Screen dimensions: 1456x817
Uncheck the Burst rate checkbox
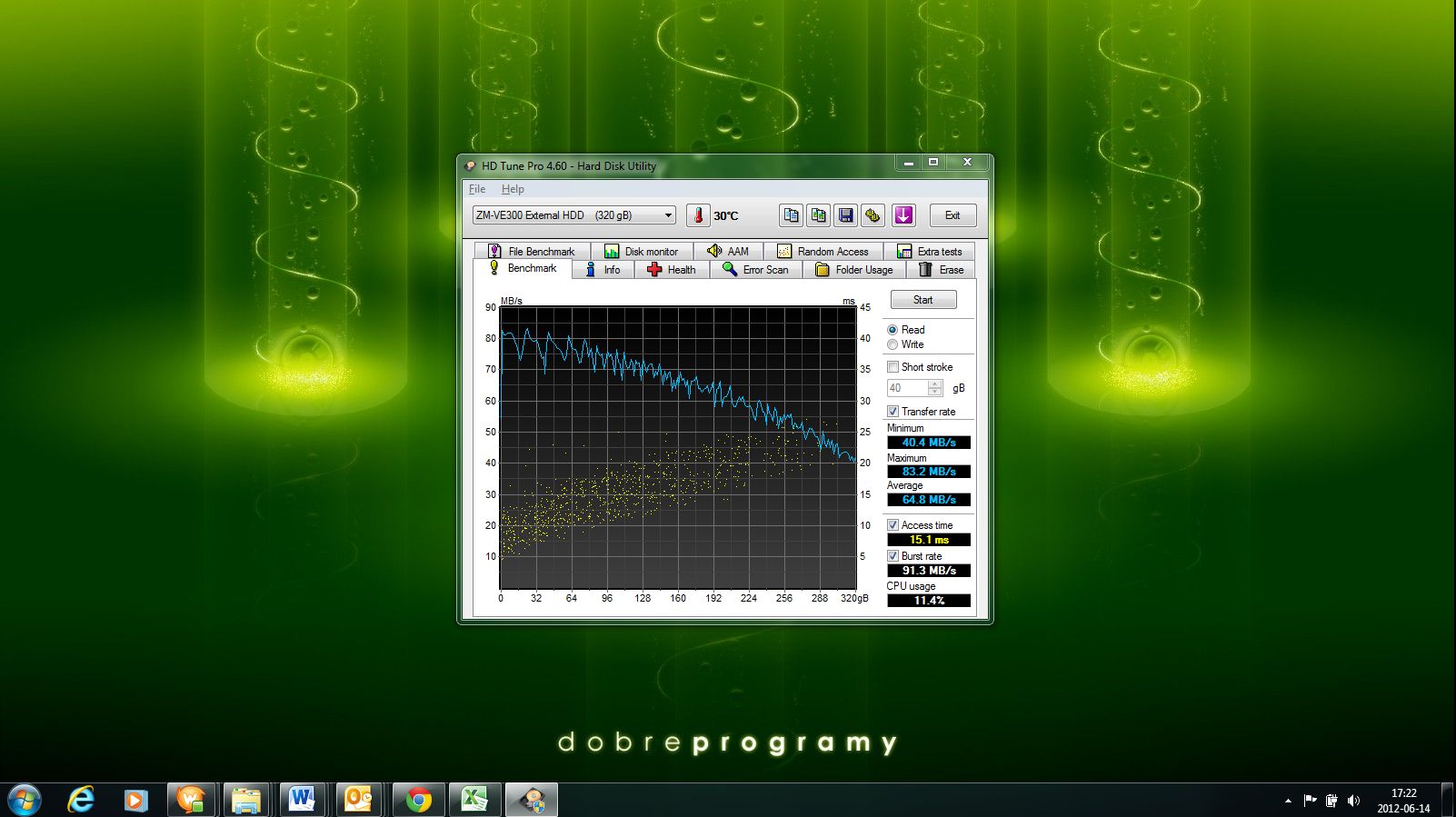click(893, 556)
